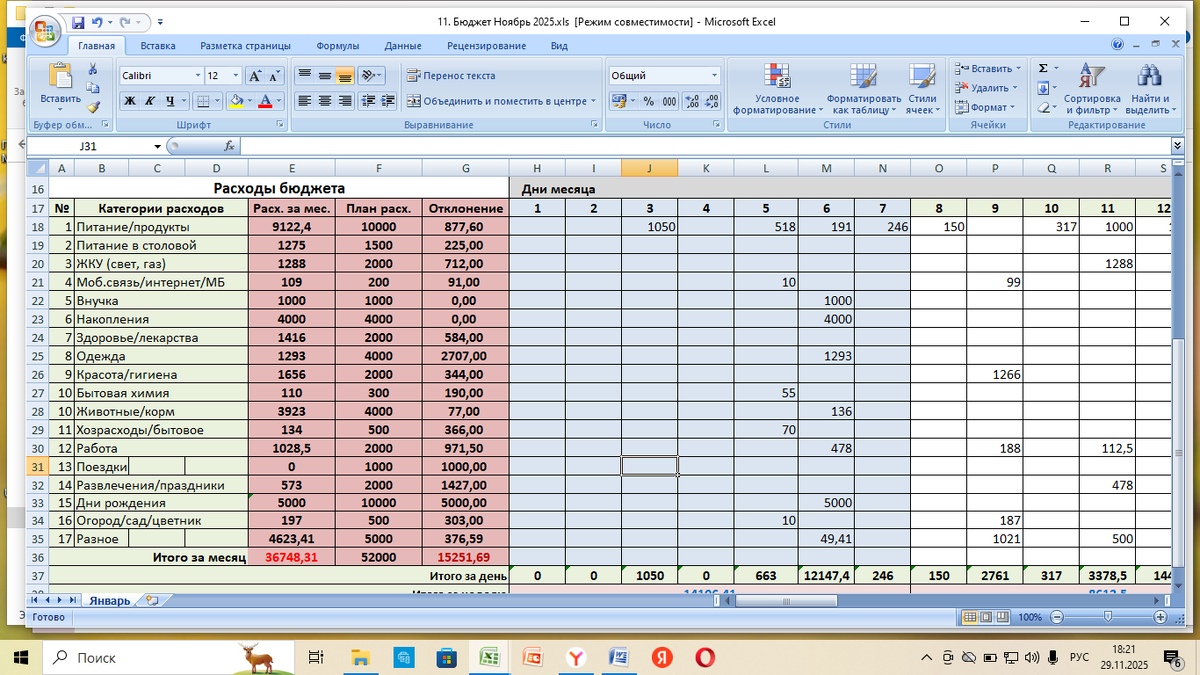1200x675 pixels.
Task: Insert a new worksheet tab icon
Action: pos(152,600)
